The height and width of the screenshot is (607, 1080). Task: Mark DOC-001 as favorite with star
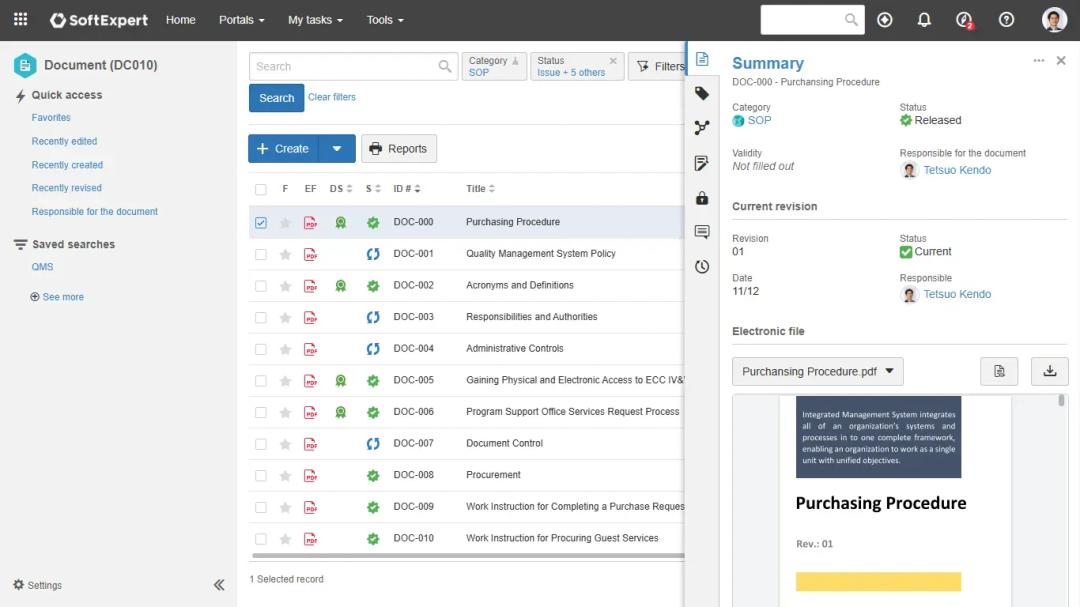(x=285, y=254)
